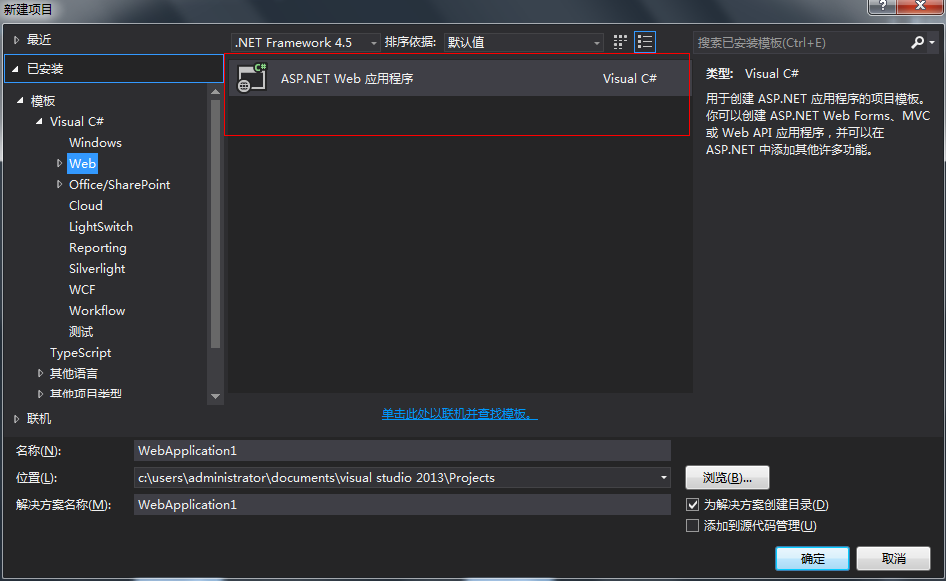946x581 pixels.
Task: Open the 排序依据 默认值 dropdown
Action: point(524,42)
